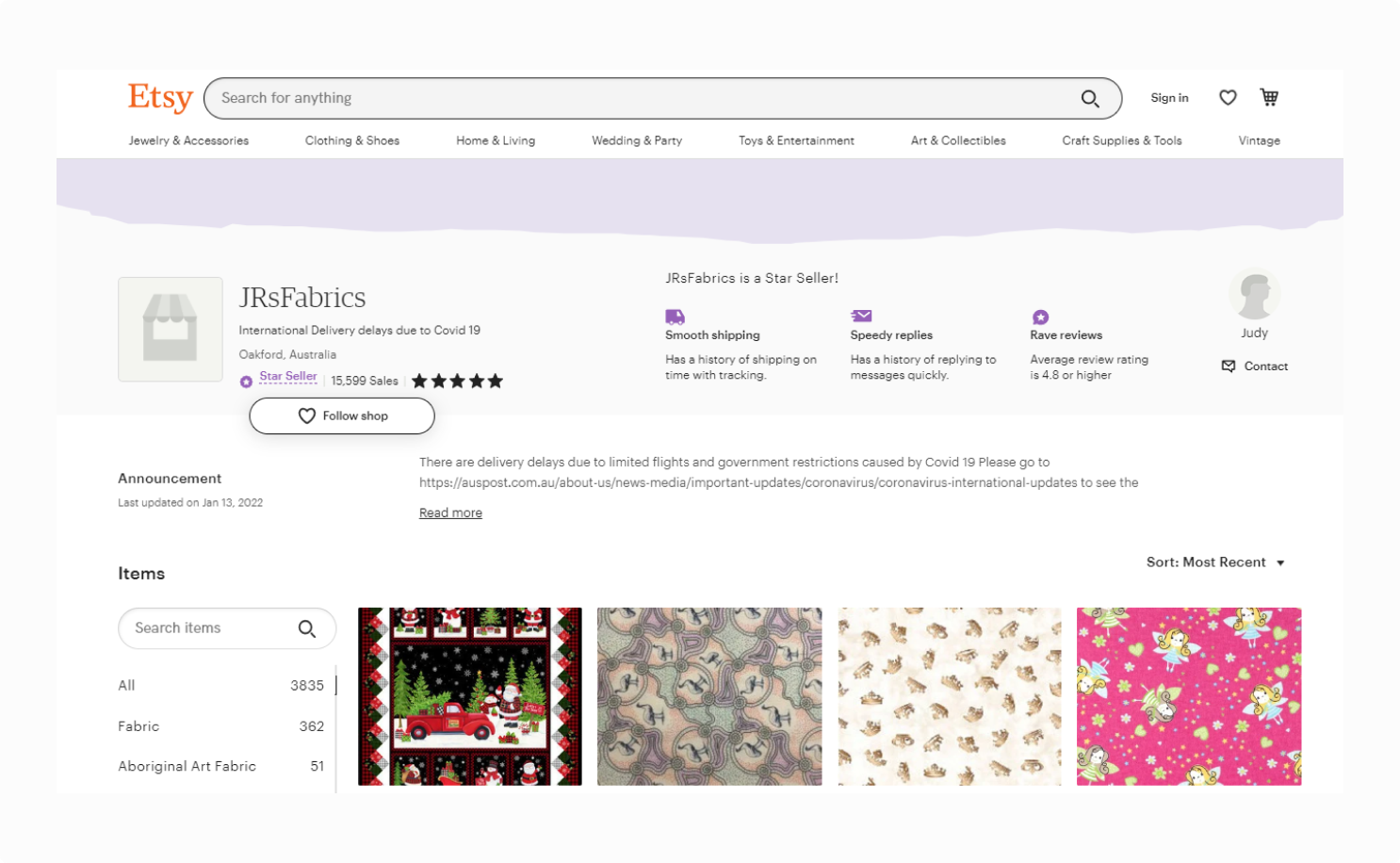
Task: Click the purple Star Seller badge icon
Action: click(246, 382)
